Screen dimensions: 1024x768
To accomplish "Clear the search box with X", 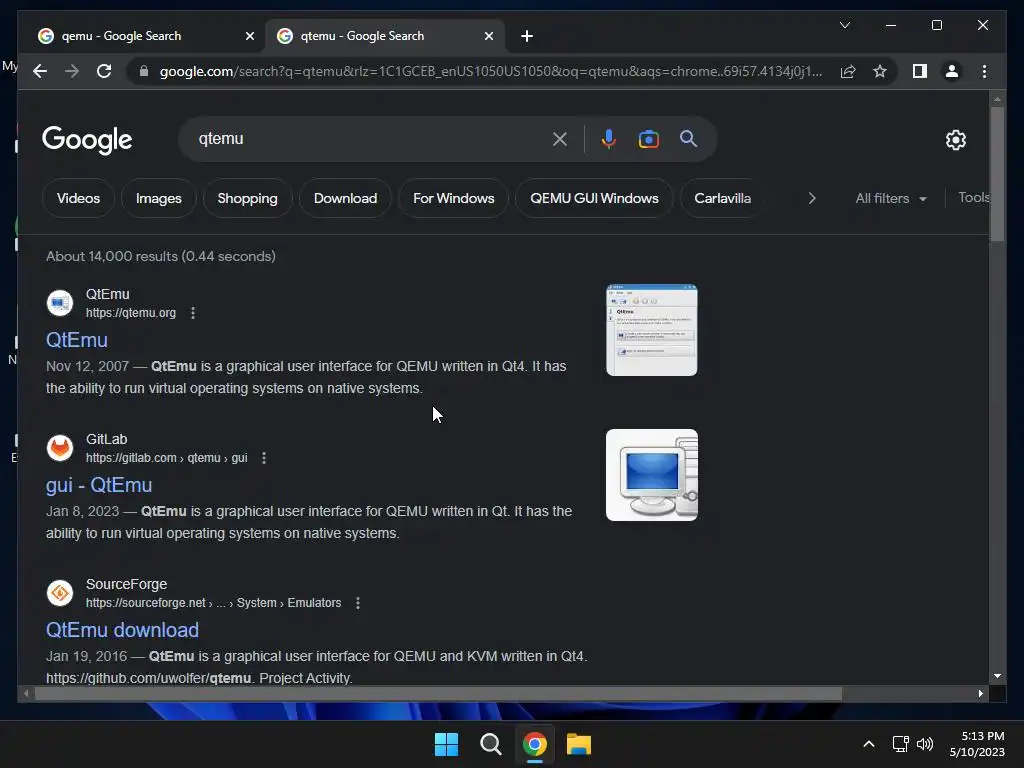I will click(x=560, y=139).
